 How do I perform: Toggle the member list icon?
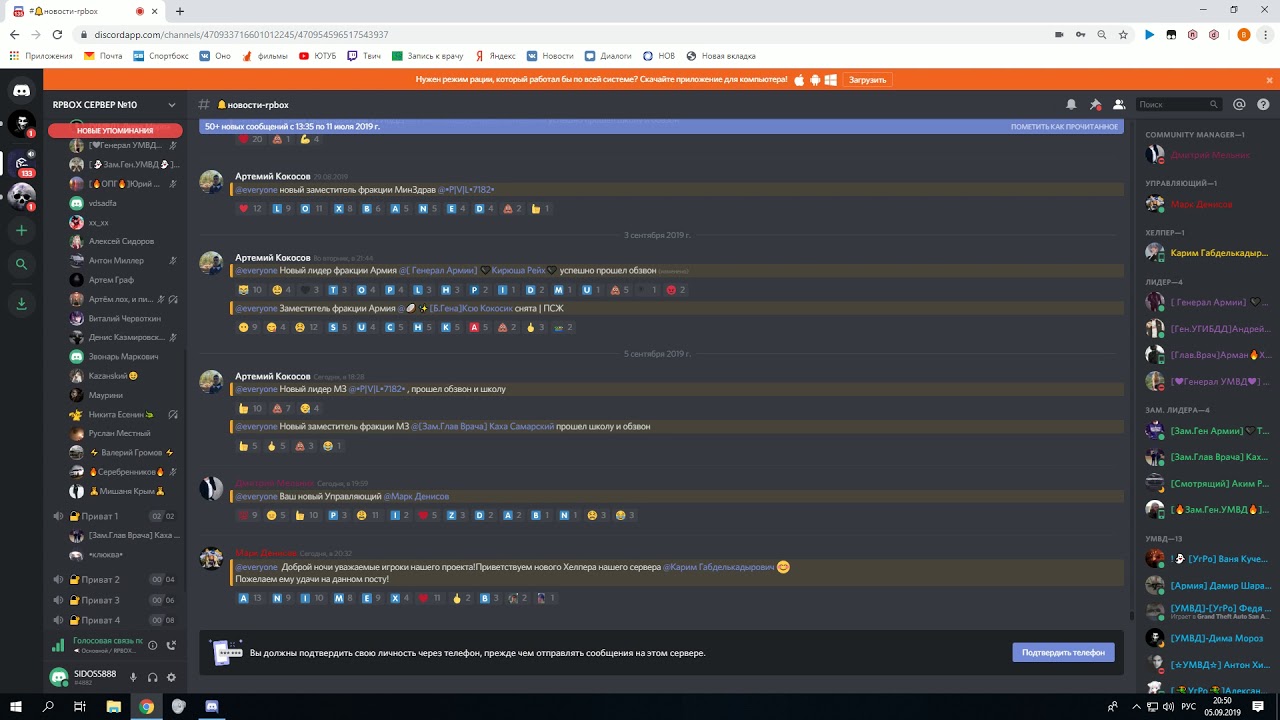click(1119, 104)
